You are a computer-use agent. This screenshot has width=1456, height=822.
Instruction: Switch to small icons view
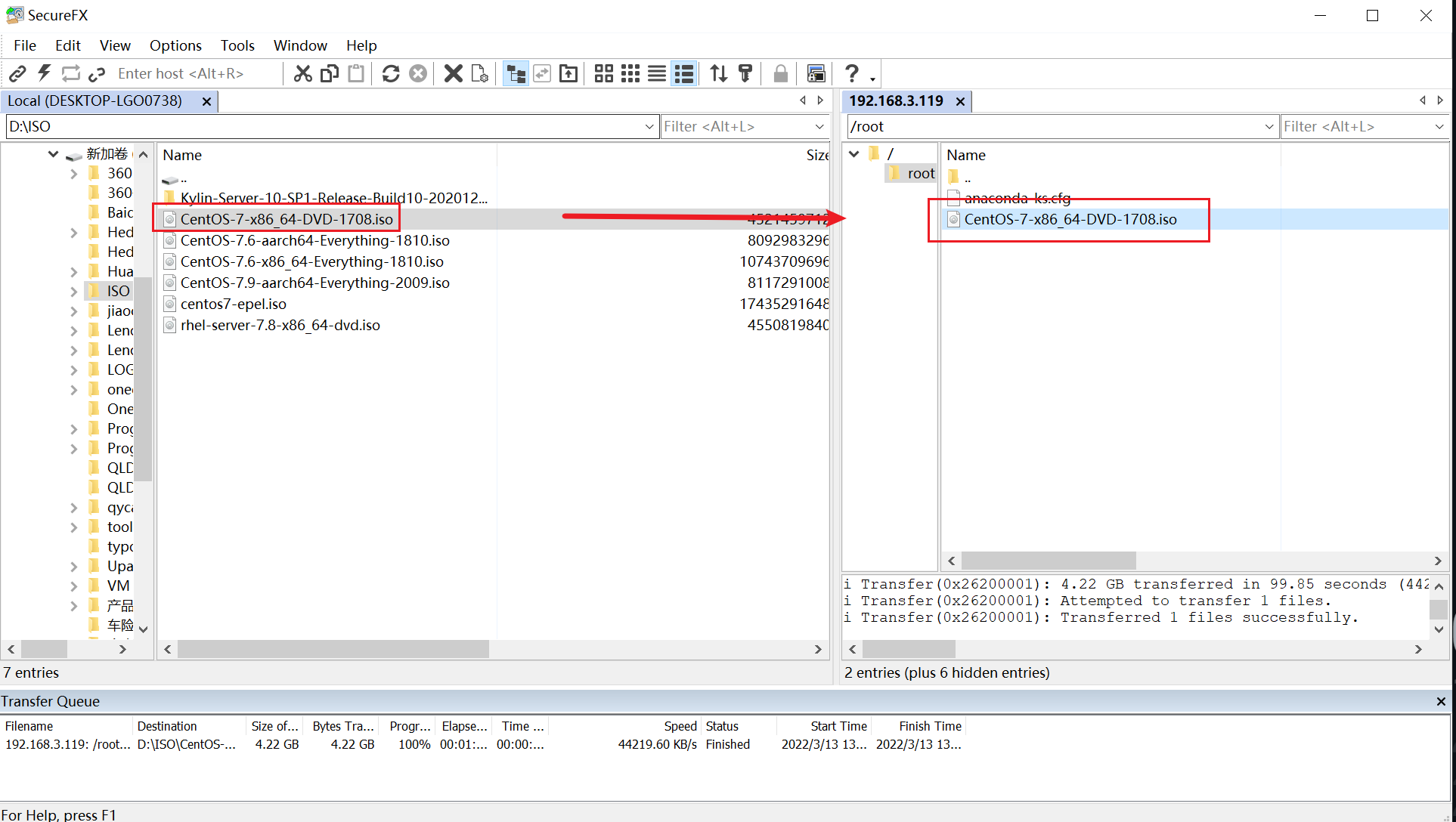coord(630,73)
